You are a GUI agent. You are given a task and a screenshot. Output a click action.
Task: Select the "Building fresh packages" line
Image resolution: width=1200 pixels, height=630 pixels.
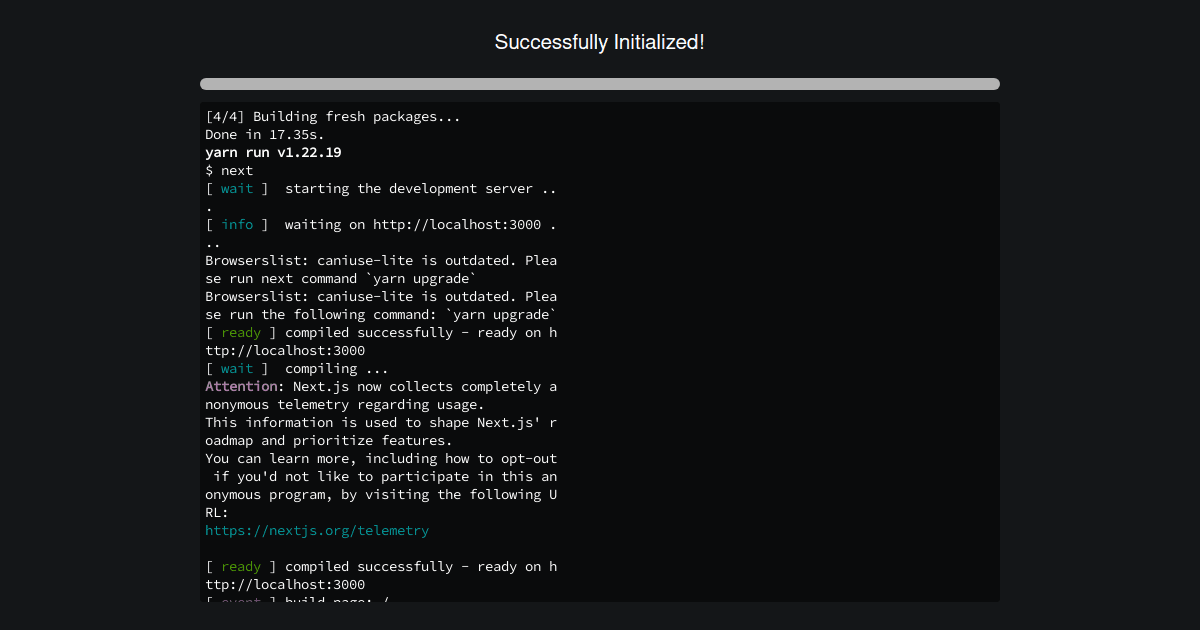[333, 117]
